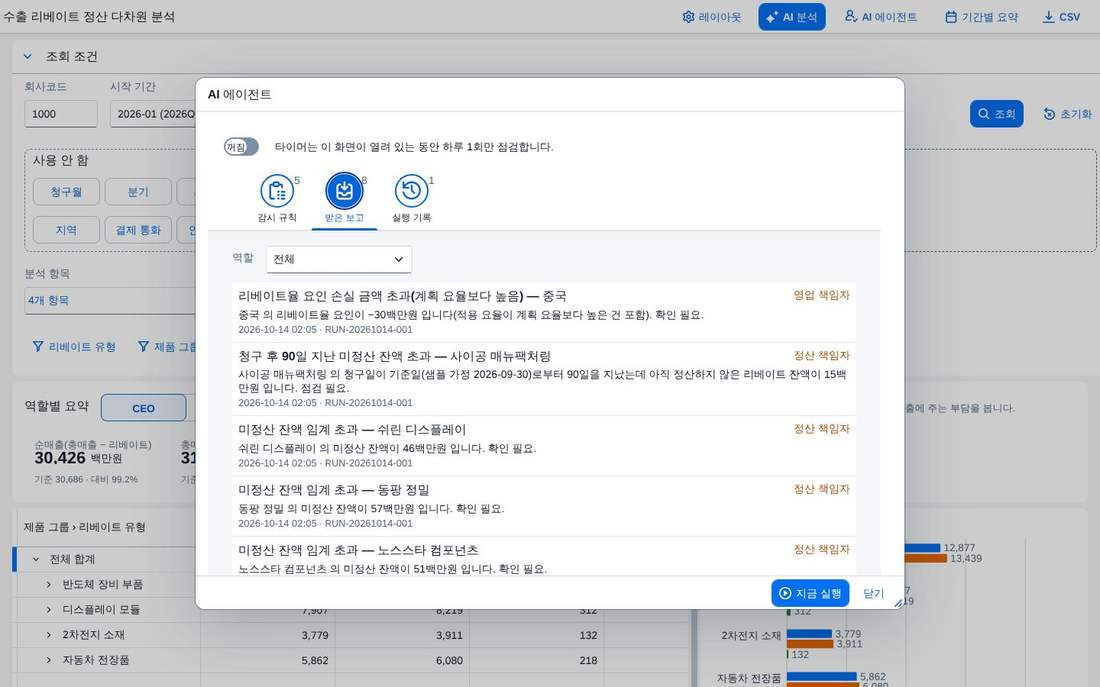
Task: Click table cell value 6,080
Action: point(449,660)
